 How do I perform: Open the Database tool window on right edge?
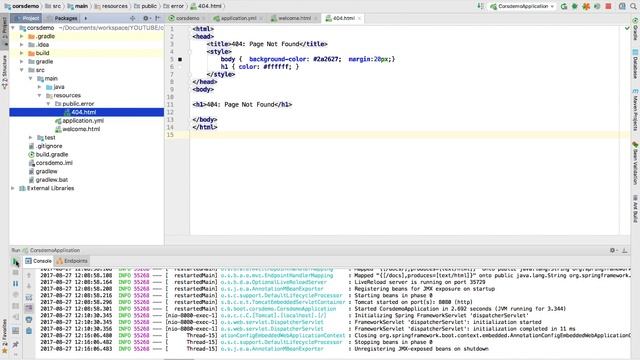[x=635, y=64]
